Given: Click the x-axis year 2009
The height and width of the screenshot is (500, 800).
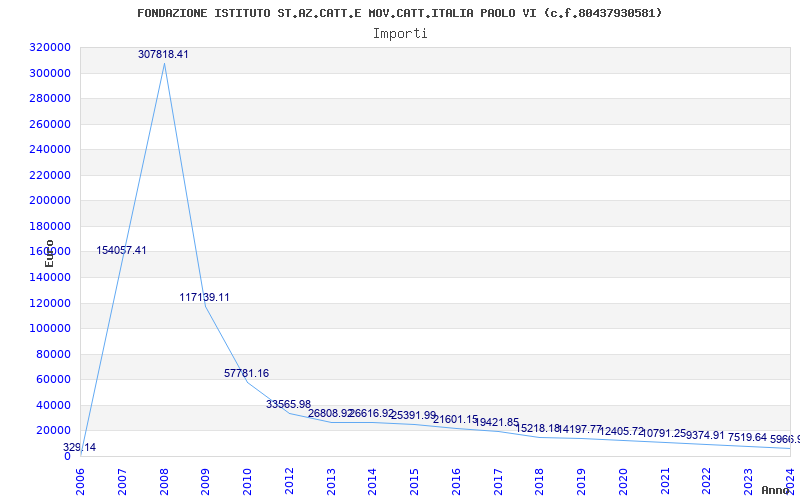Looking at the screenshot, I should click(x=206, y=481).
